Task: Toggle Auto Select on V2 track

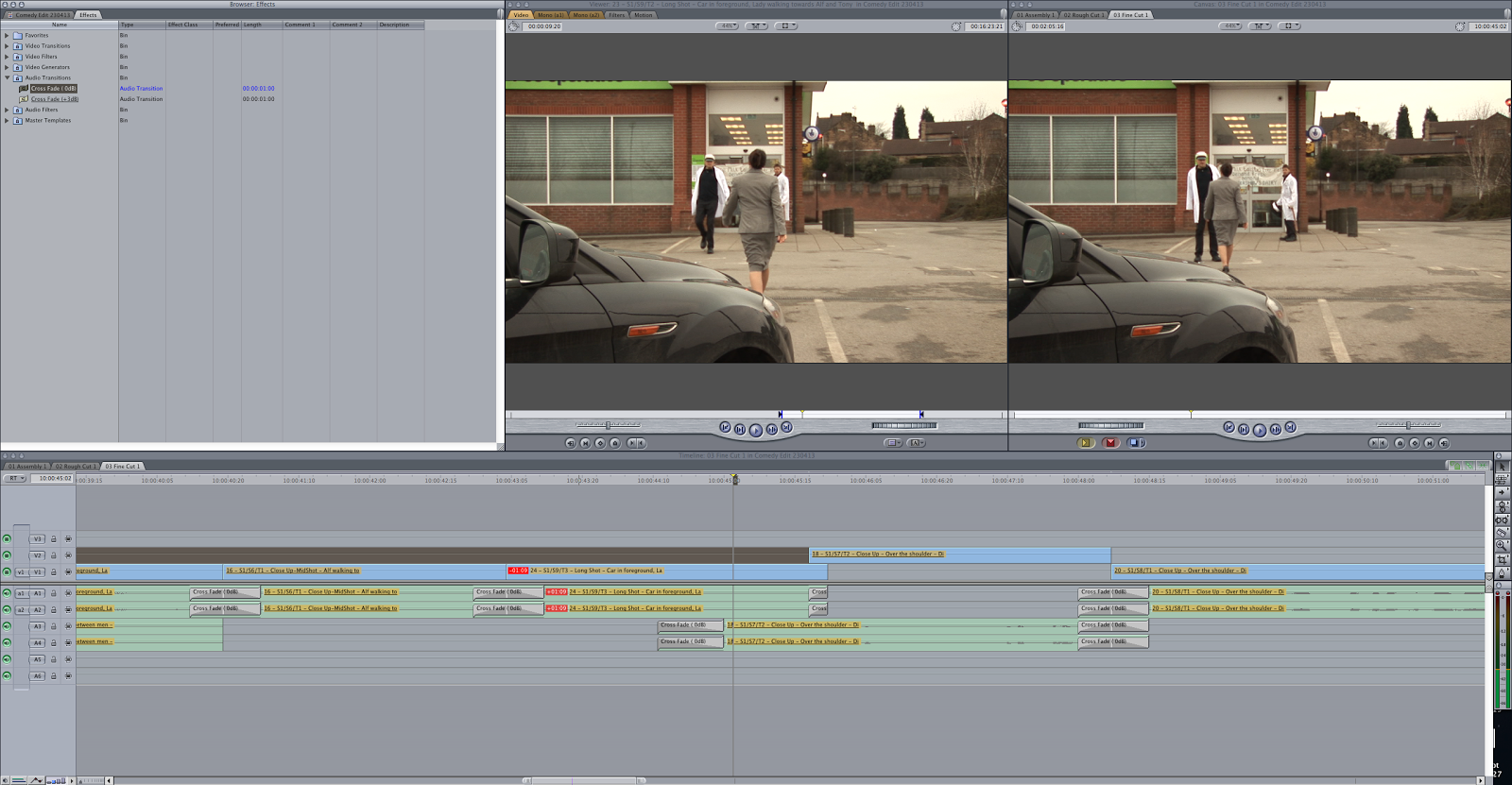Action: (68, 555)
